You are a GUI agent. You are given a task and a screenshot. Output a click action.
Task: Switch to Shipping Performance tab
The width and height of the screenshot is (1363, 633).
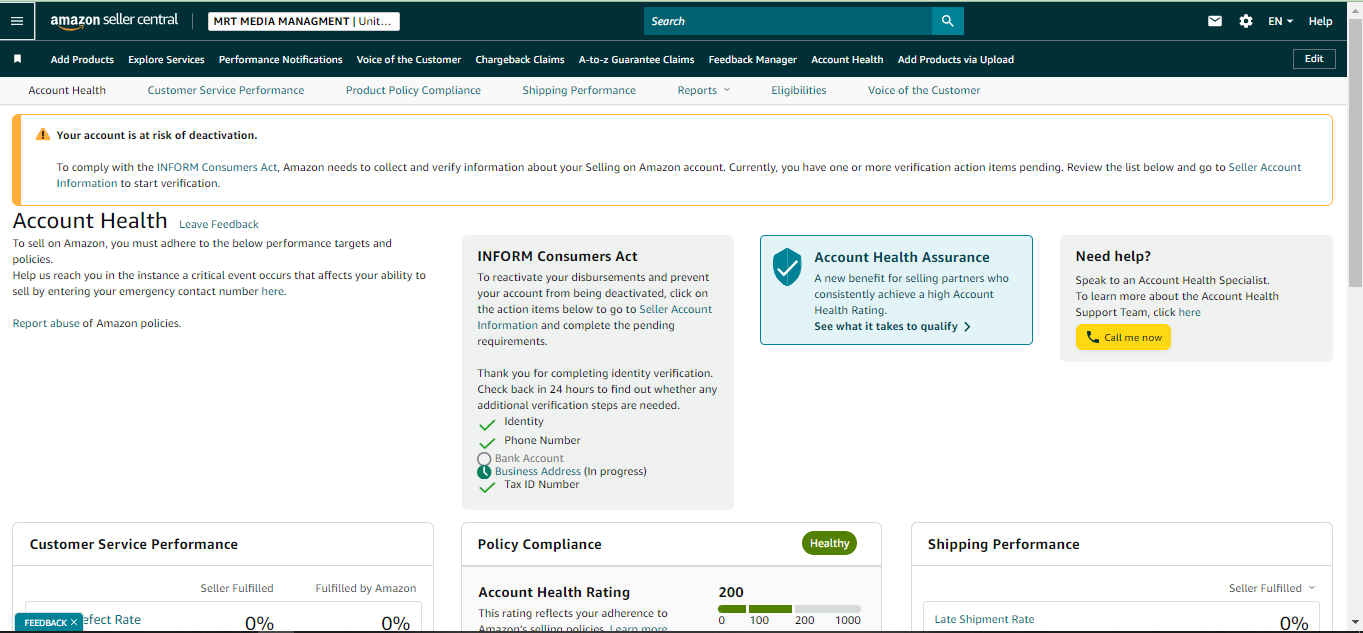tap(579, 90)
